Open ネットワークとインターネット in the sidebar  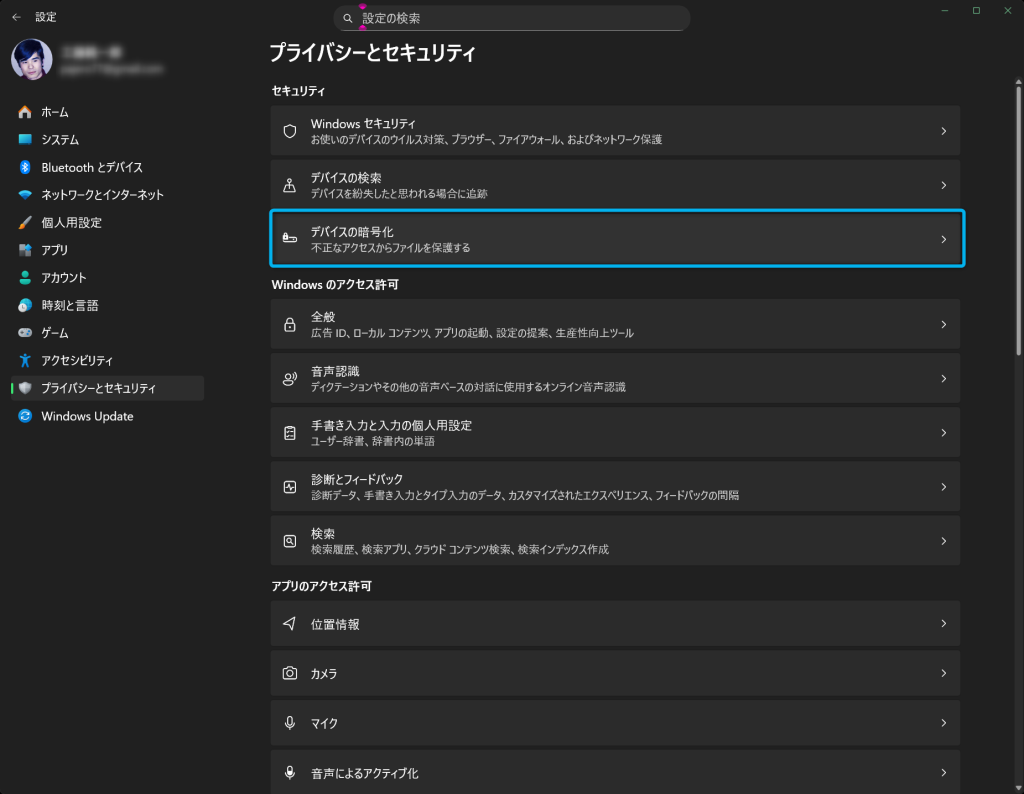[102, 195]
